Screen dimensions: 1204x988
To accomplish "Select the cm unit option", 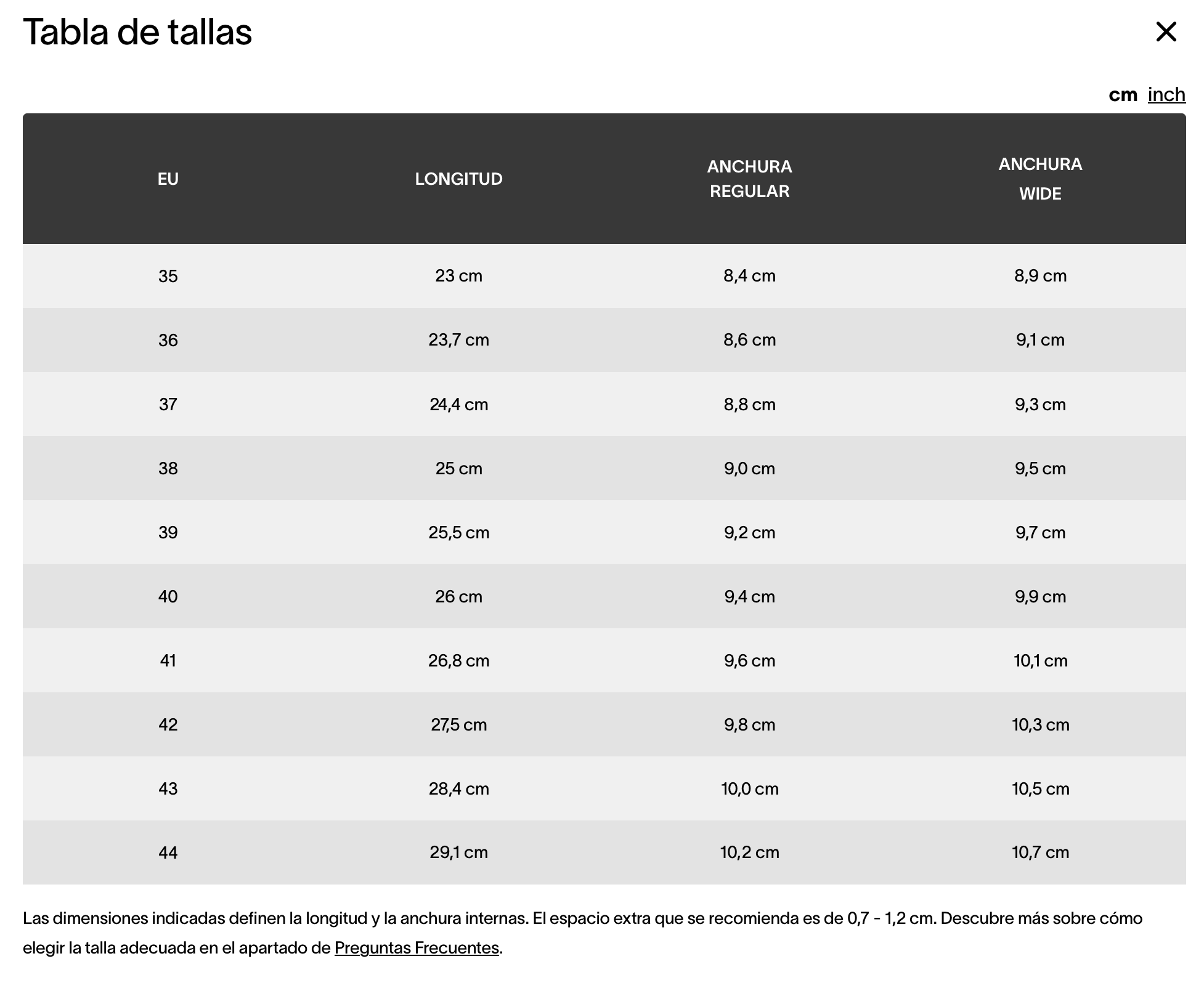I will tap(1123, 95).
